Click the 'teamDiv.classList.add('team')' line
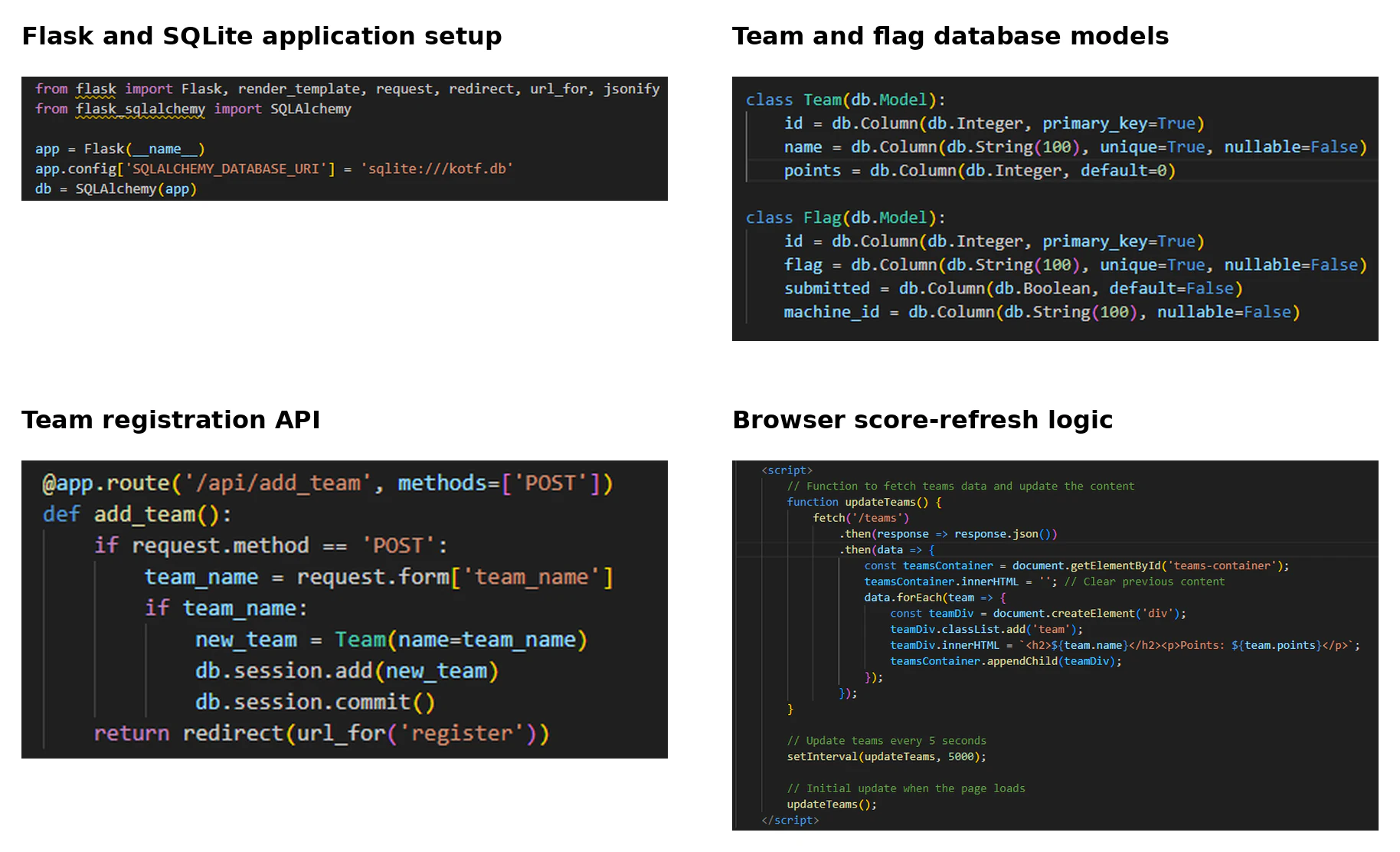The height and width of the screenshot is (852, 1400). click(x=986, y=630)
